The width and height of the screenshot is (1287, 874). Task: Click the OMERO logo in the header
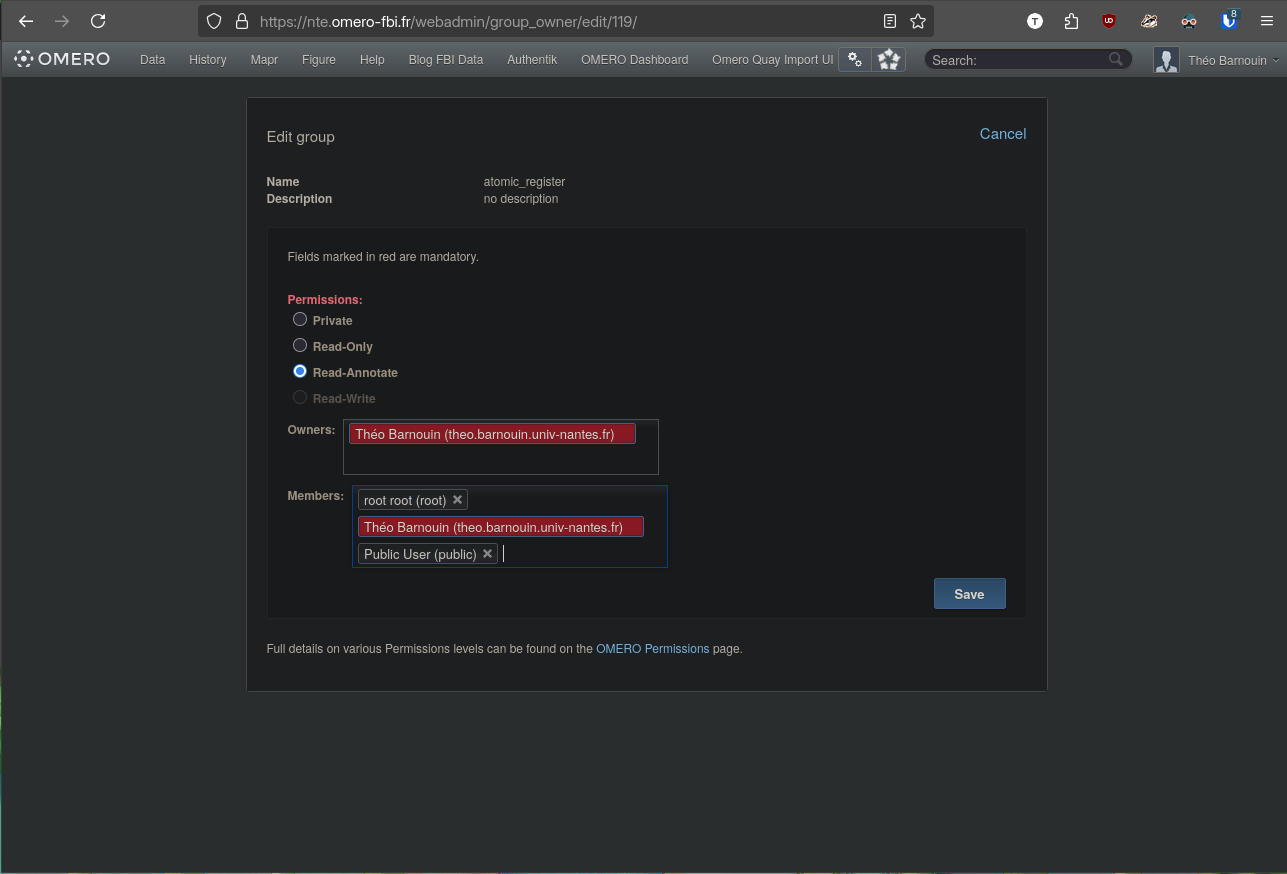tap(62, 59)
